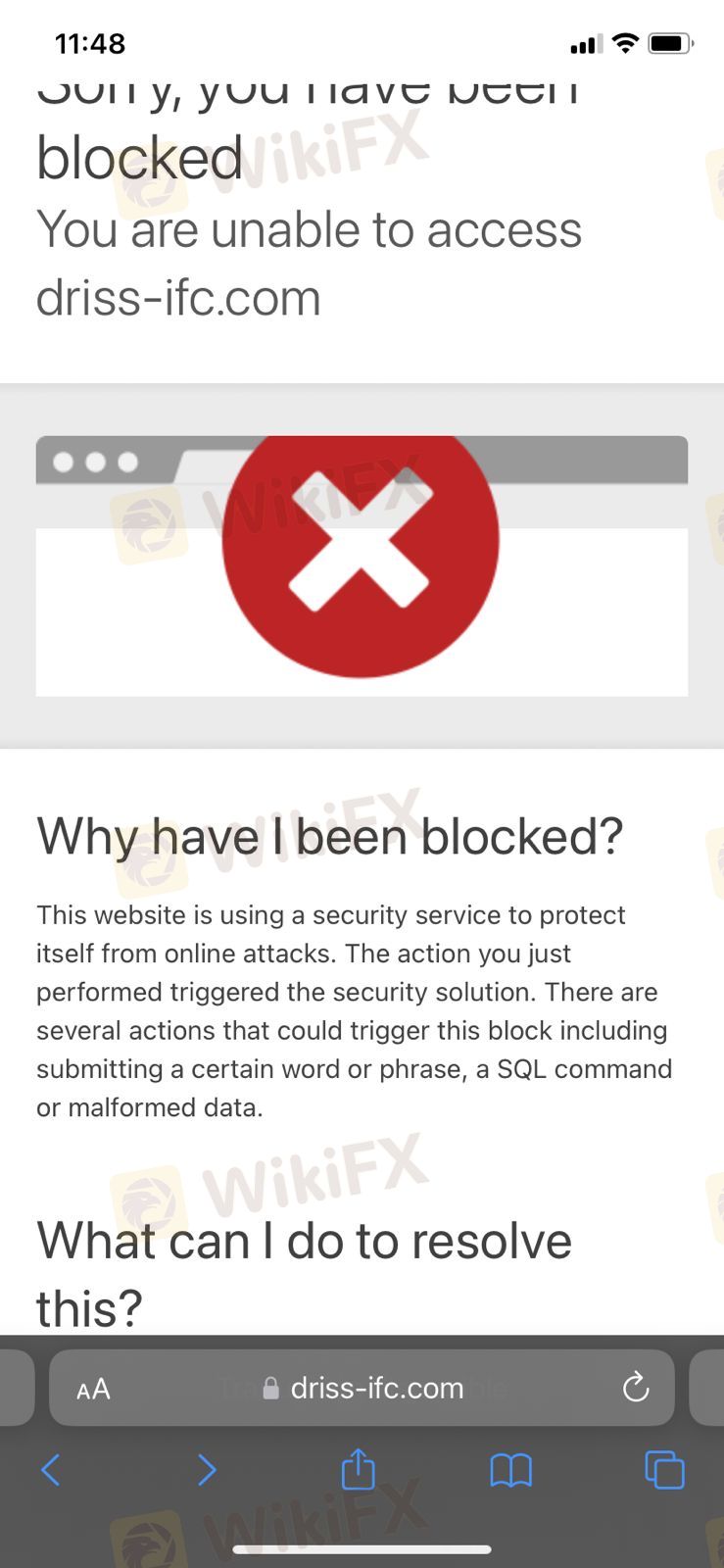Tap the Safari back arrow
Viewport: 724px width, 1568px height.
pyautogui.click(x=51, y=1470)
